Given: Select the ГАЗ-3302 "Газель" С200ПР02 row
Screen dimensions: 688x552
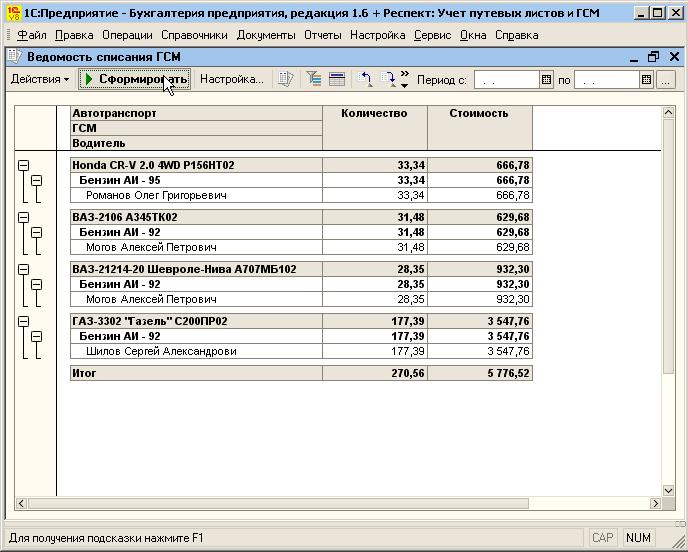Looking at the screenshot, I should (301, 321).
